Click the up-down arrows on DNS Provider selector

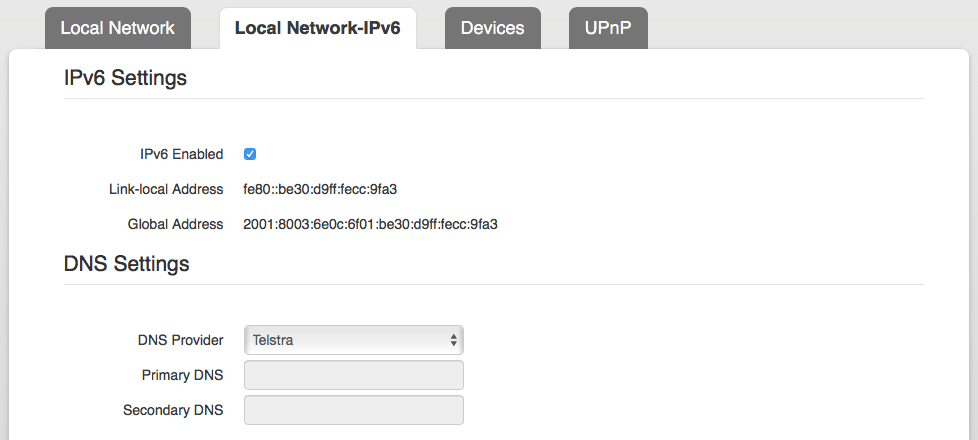point(453,340)
